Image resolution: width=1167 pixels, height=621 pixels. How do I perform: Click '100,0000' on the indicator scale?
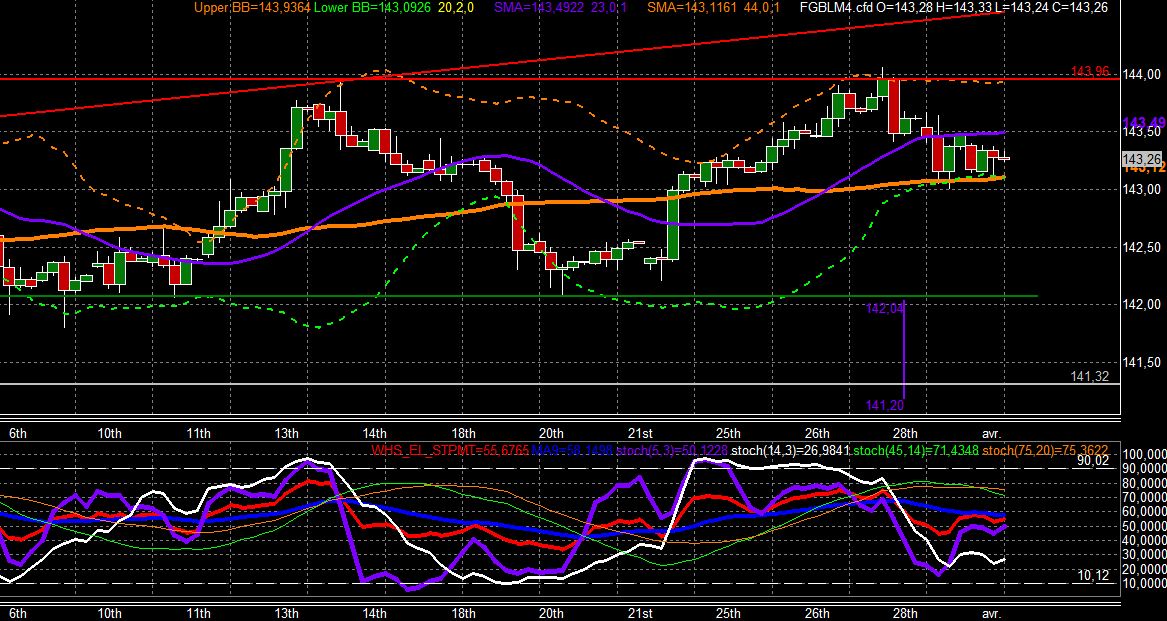coord(1145,454)
